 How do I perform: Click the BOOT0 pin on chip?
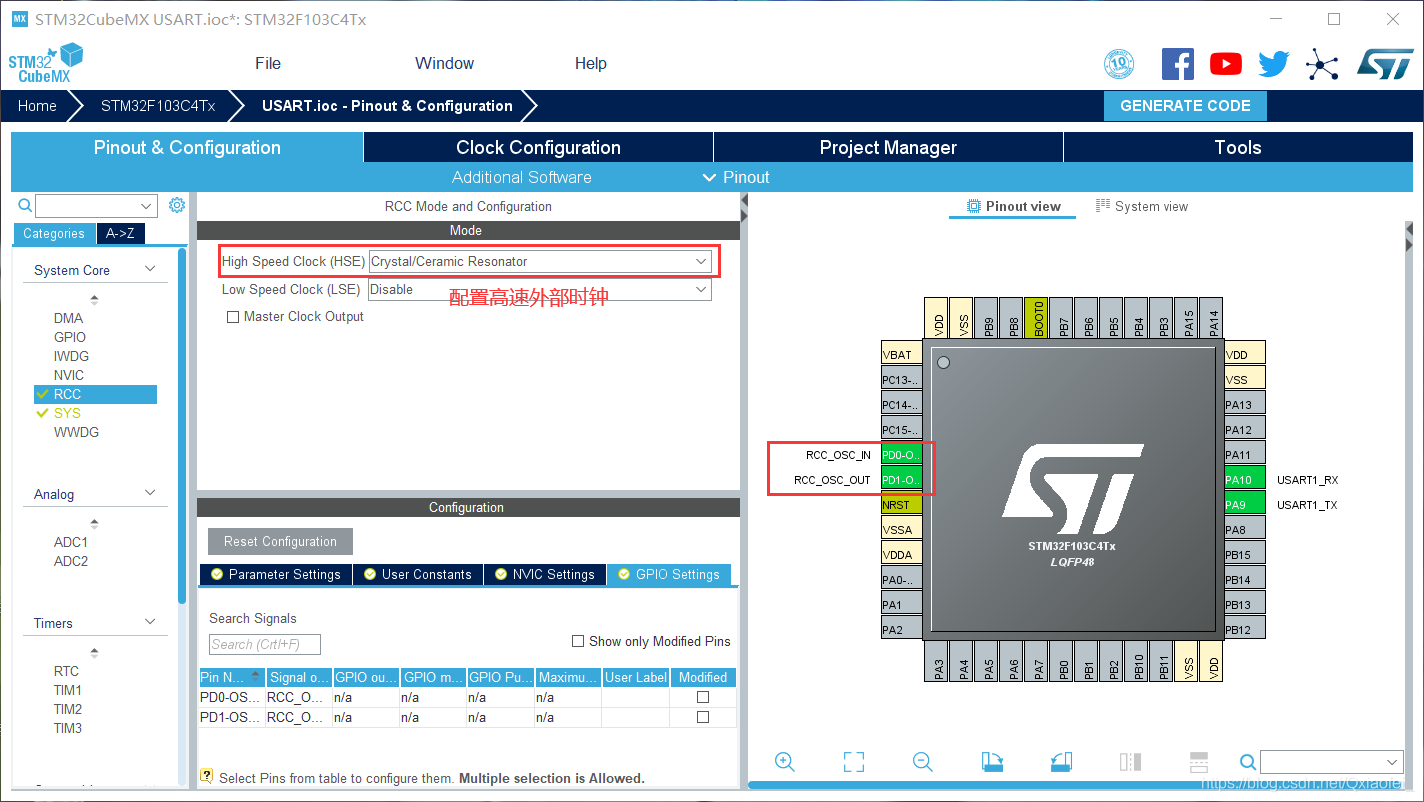click(x=1036, y=318)
